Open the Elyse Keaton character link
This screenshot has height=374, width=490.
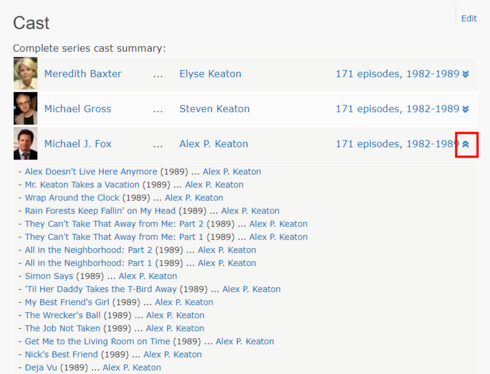[x=210, y=74]
